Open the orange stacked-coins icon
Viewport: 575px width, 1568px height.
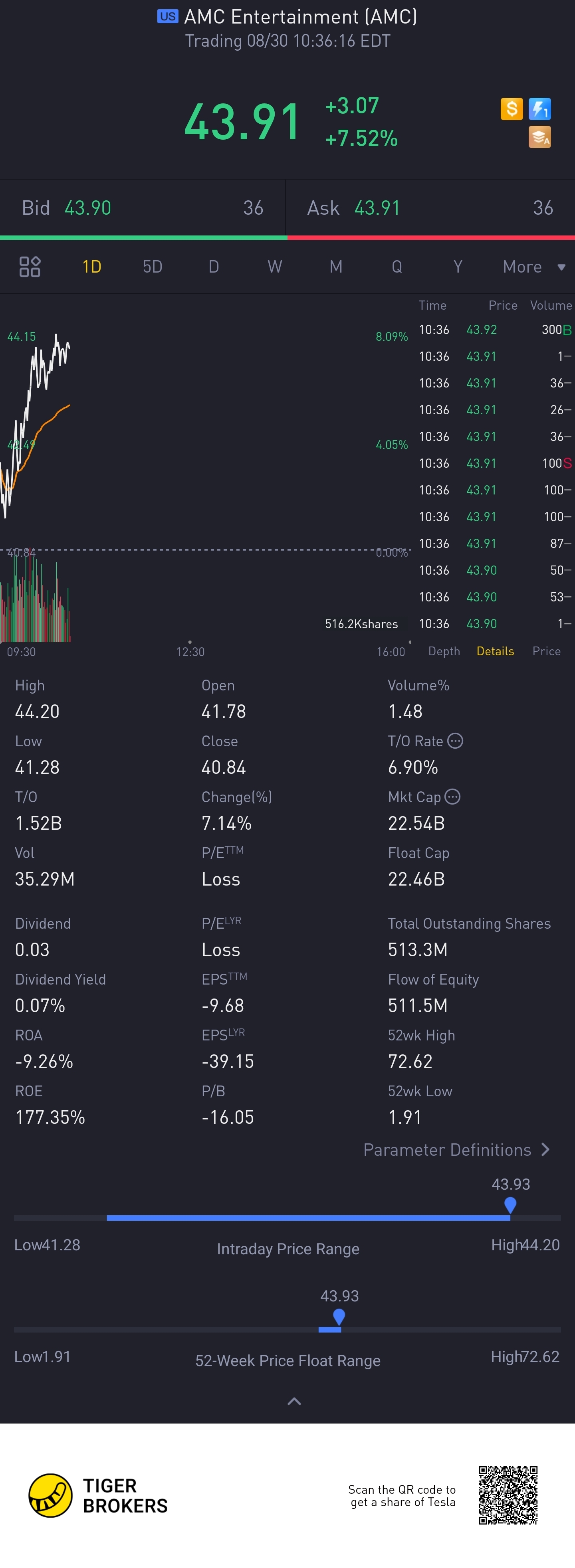pos(540,137)
